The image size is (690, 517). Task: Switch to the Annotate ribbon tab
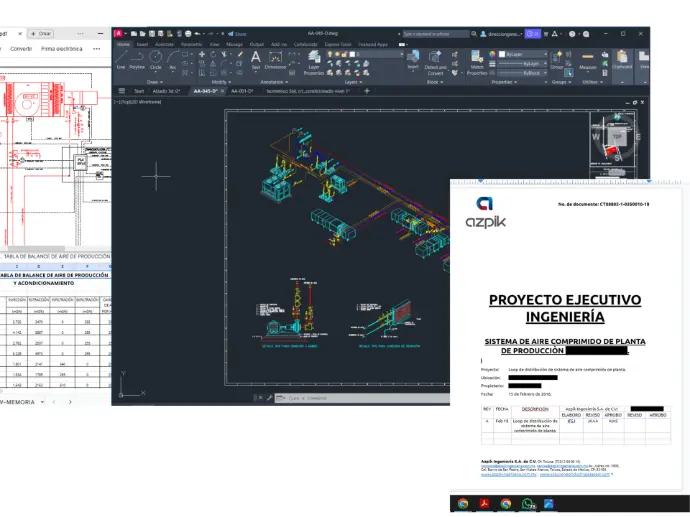(x=164, y=44)
